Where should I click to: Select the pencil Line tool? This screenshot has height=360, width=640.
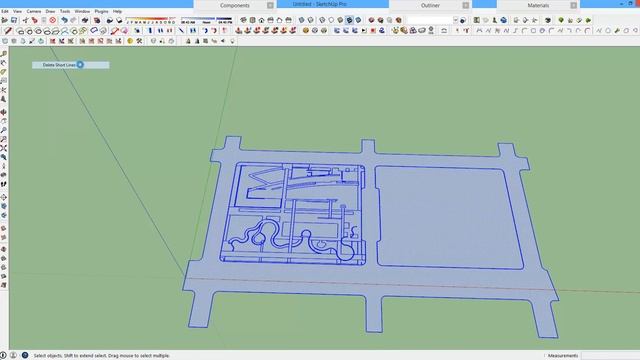[x=8, y=31]
